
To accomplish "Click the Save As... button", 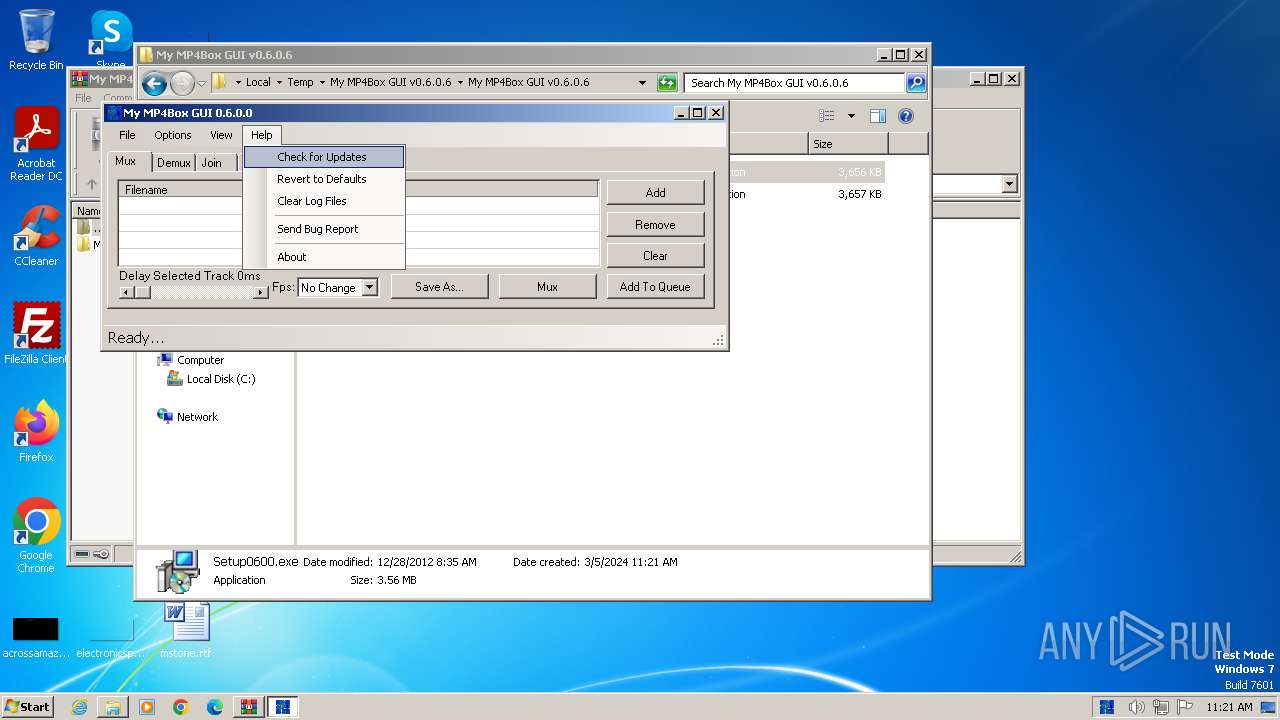I will [439, 287].
